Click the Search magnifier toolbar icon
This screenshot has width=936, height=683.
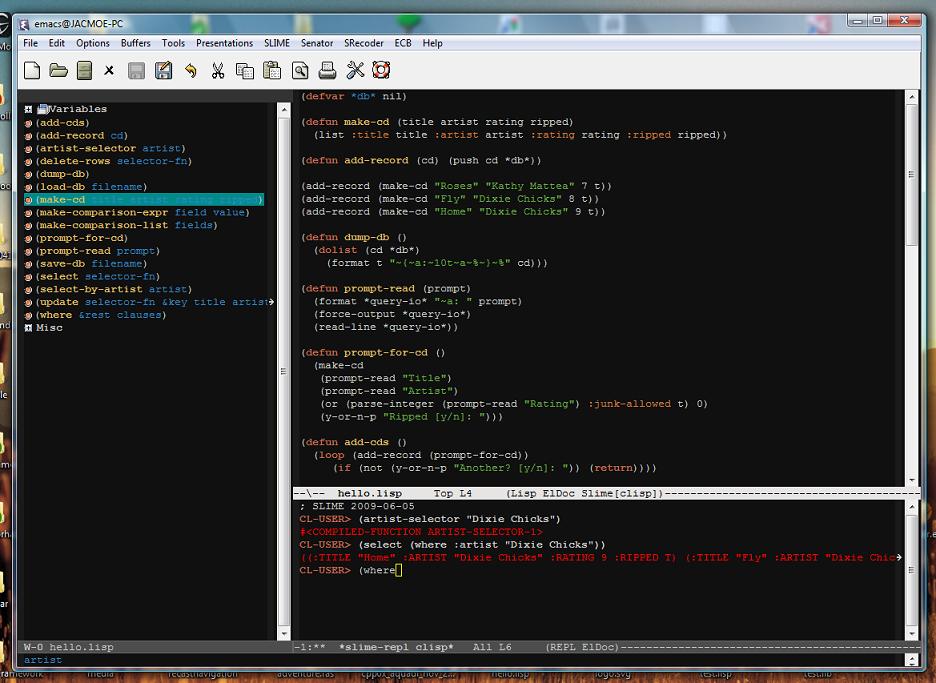(300, 70)
